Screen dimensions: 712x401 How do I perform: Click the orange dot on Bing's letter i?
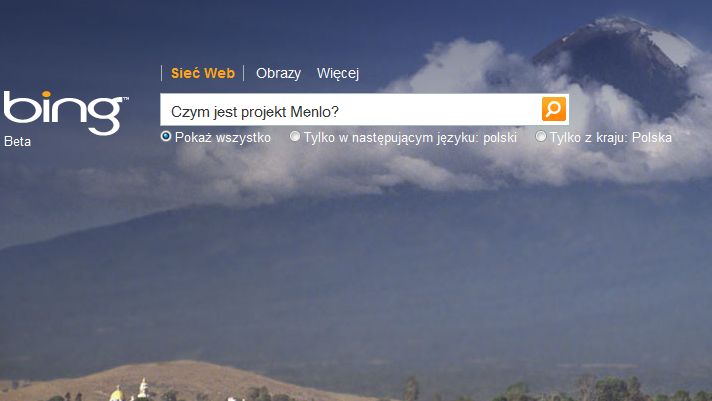point(47,94)
